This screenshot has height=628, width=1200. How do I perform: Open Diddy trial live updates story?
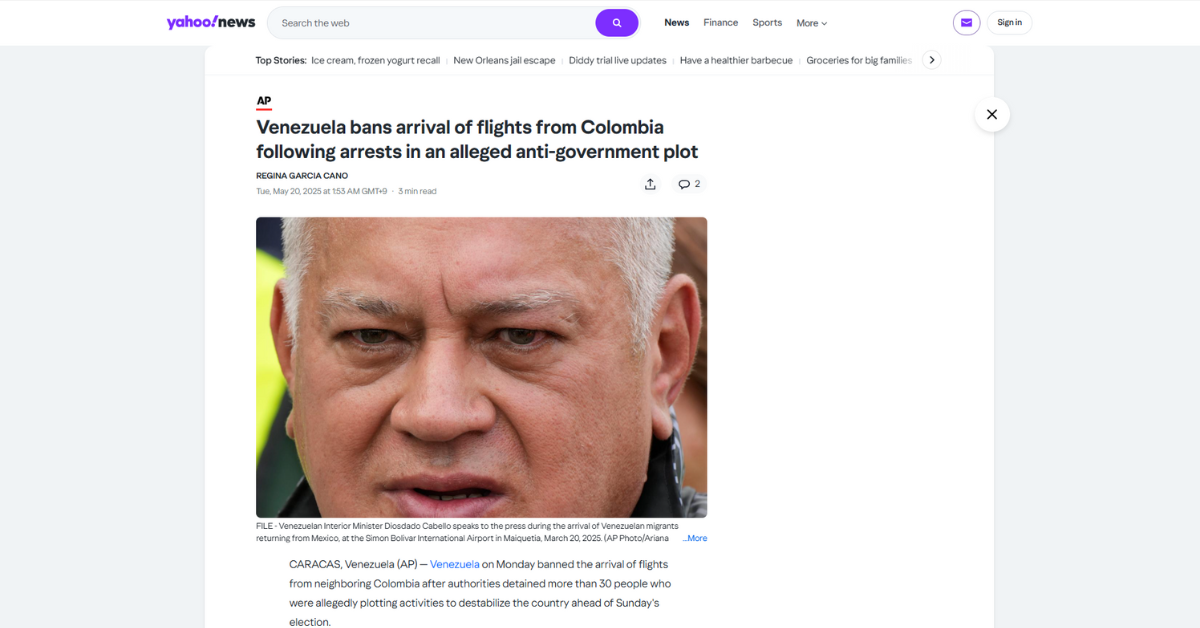[x=617, y=60]
